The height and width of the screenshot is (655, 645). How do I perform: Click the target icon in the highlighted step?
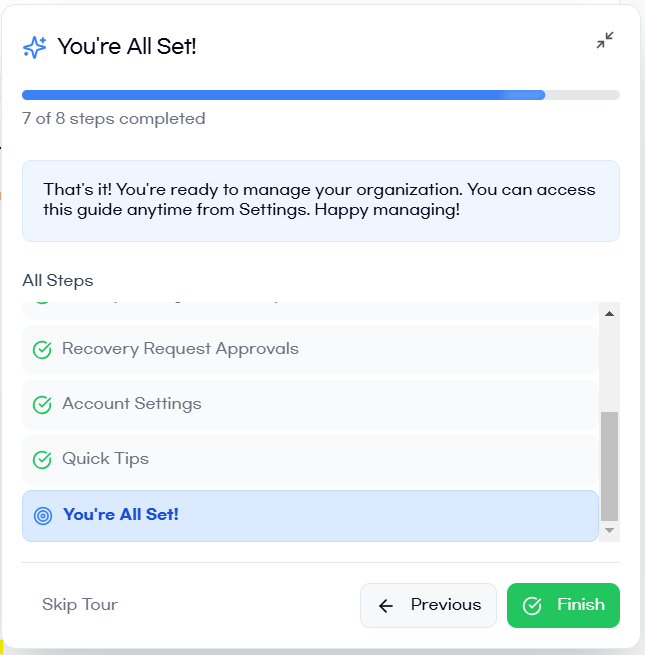[x=42, y=516]
